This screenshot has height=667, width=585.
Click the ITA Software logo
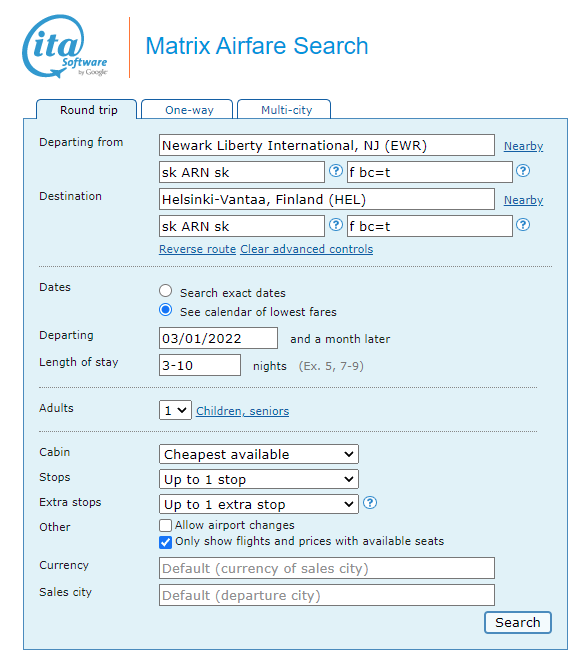click(65, 46)
